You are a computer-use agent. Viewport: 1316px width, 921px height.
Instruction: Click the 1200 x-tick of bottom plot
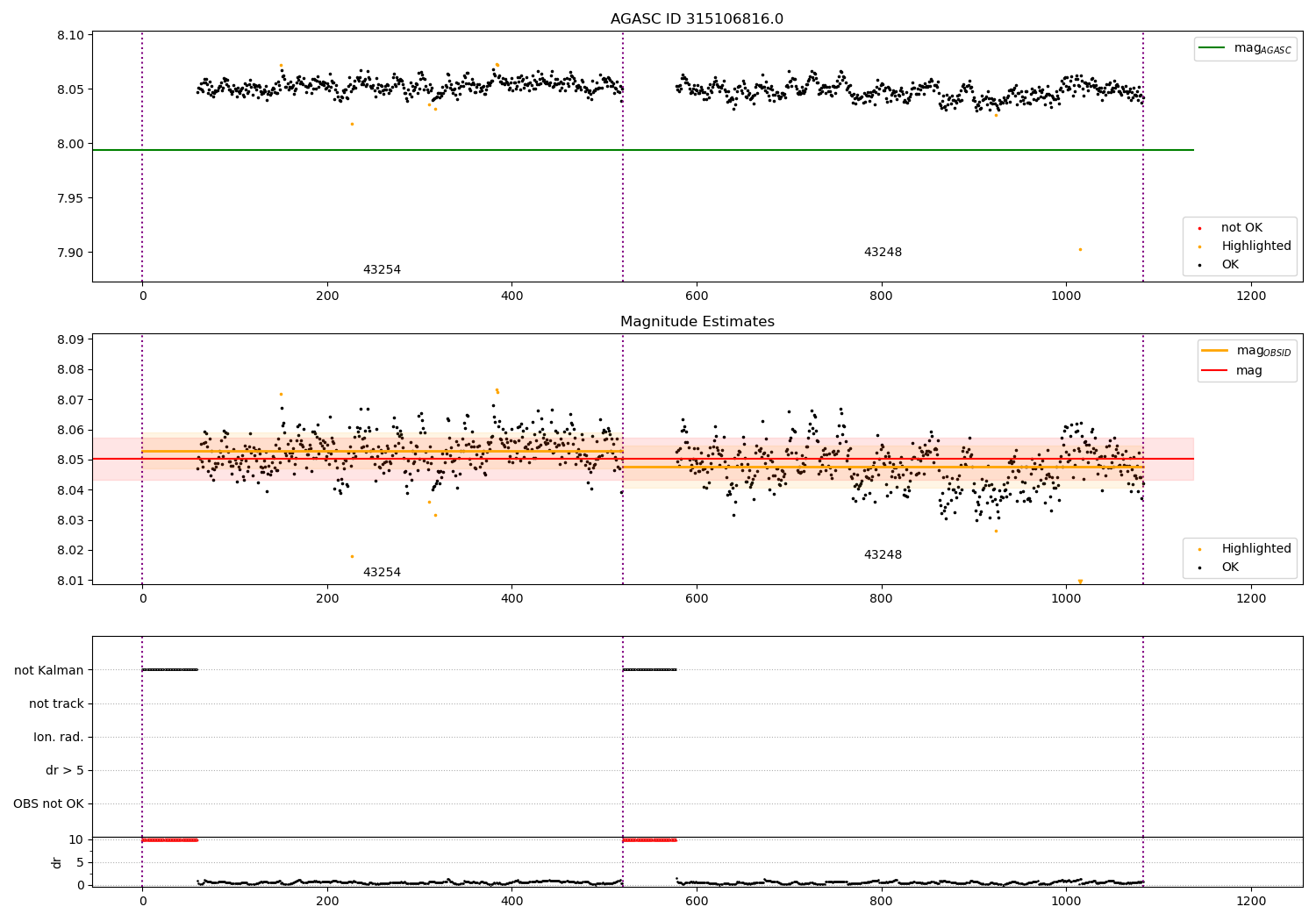point(1251,900)
